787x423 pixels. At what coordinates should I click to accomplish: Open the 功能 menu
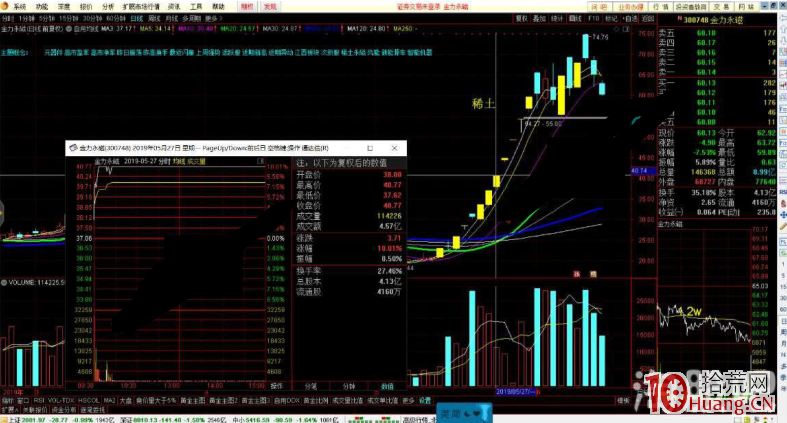(42, 7)
